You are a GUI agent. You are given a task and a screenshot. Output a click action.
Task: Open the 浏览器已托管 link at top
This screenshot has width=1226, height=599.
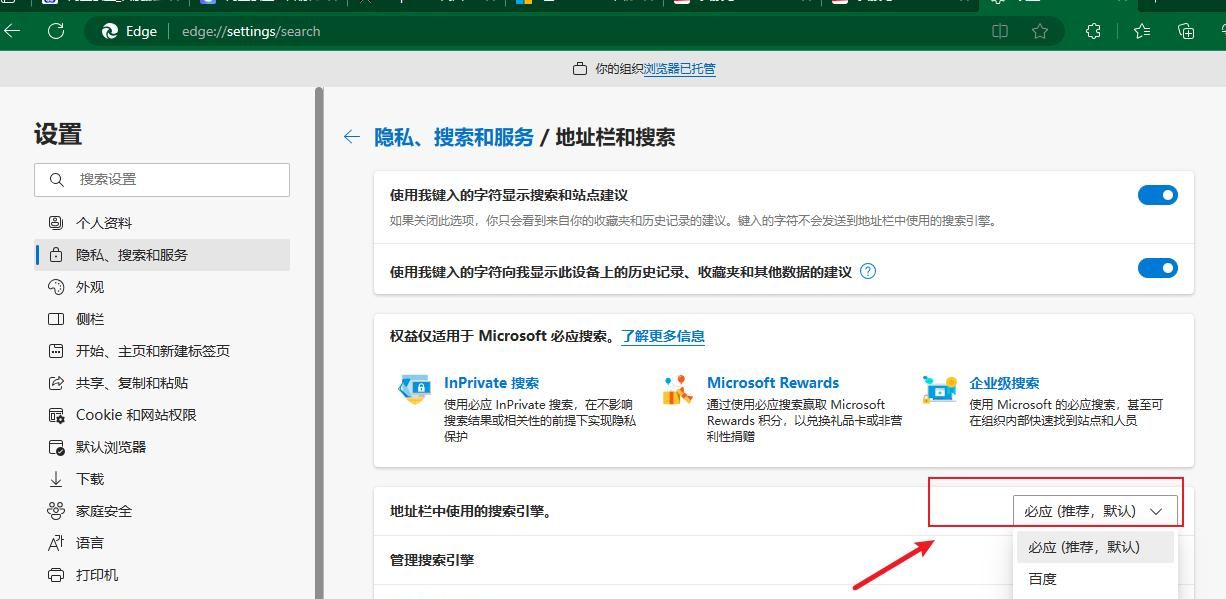pyautogui.click(x=678, y=68)
